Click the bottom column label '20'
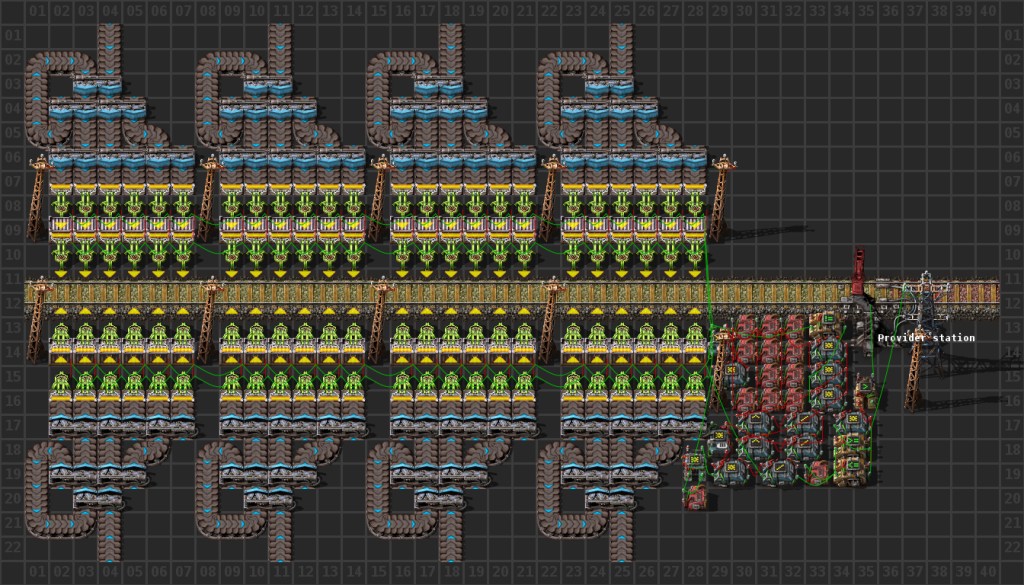Screen dimensions: 1024x585 coord(500,572)
